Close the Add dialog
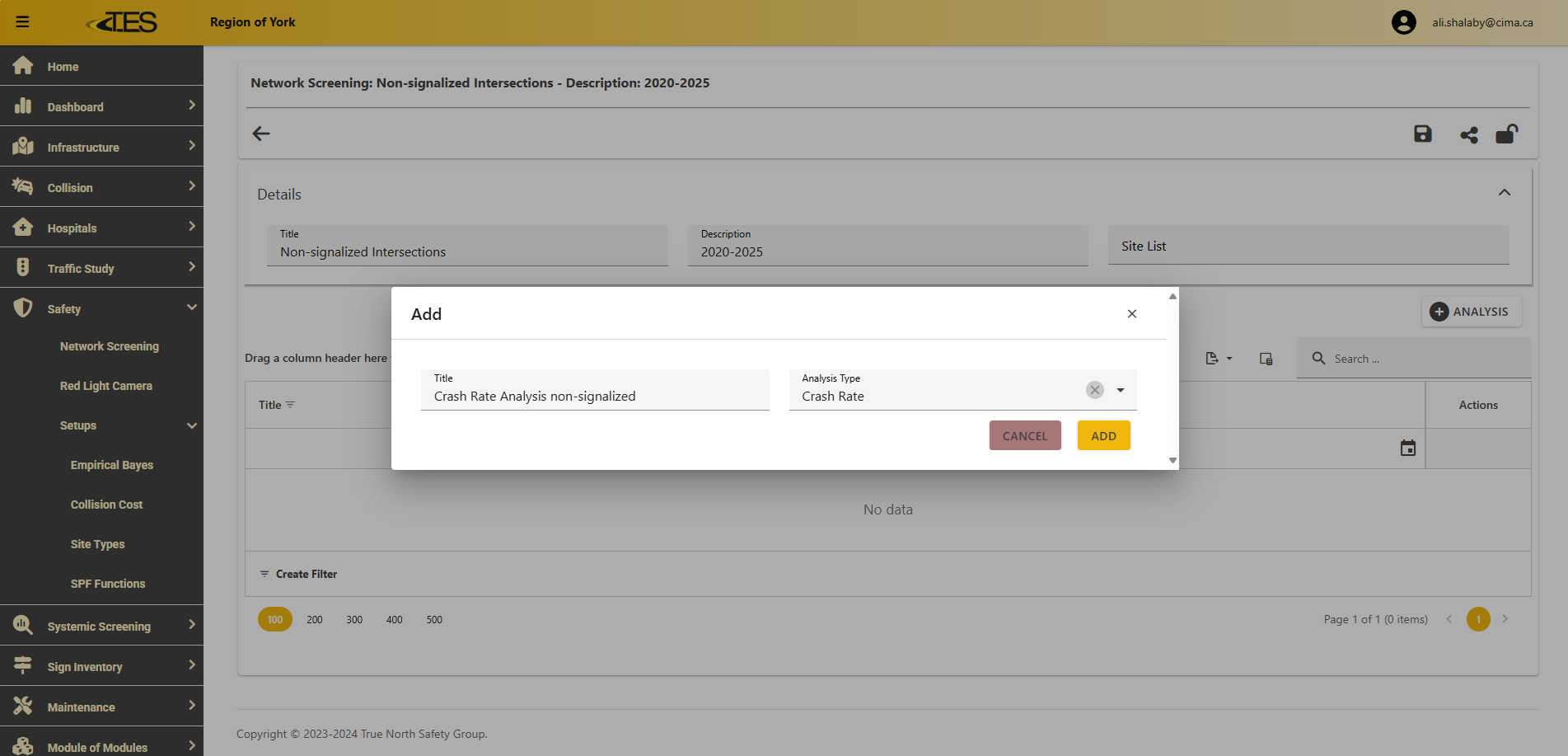The width and height of the screenshot is (1568, 756). [1131, 314]
